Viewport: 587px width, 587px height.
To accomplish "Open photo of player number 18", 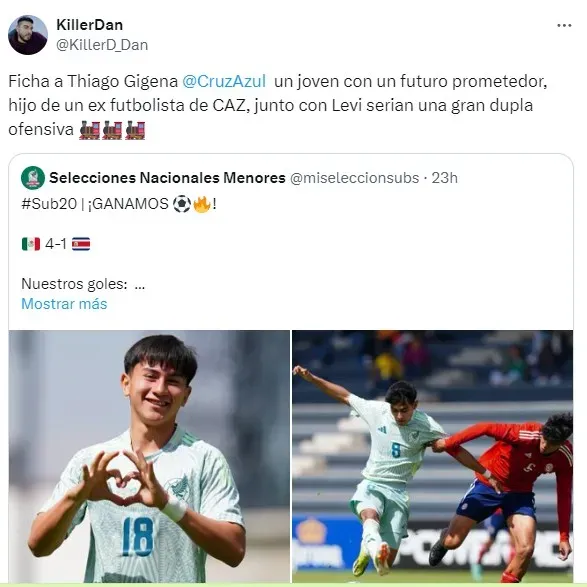I will (149, 456).
